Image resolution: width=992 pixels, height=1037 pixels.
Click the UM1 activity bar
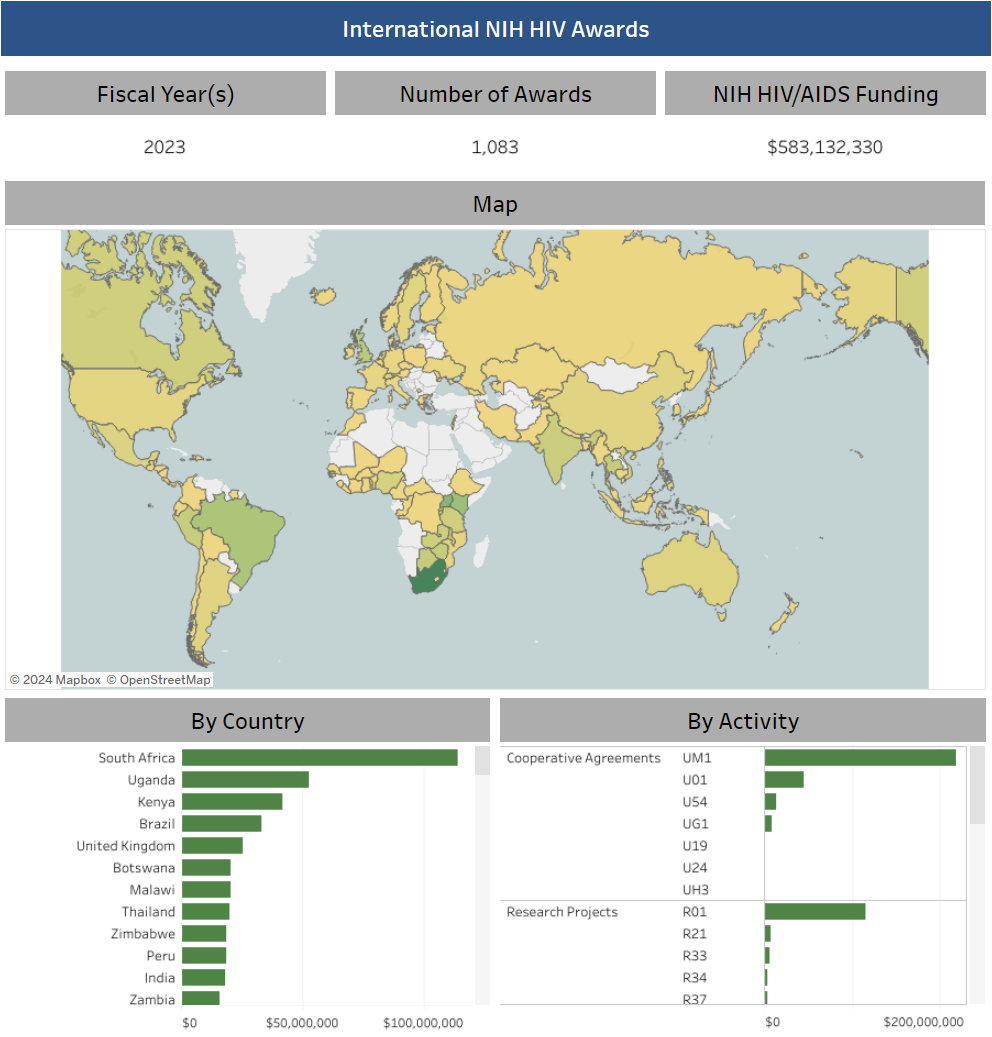tap(860, 757)
